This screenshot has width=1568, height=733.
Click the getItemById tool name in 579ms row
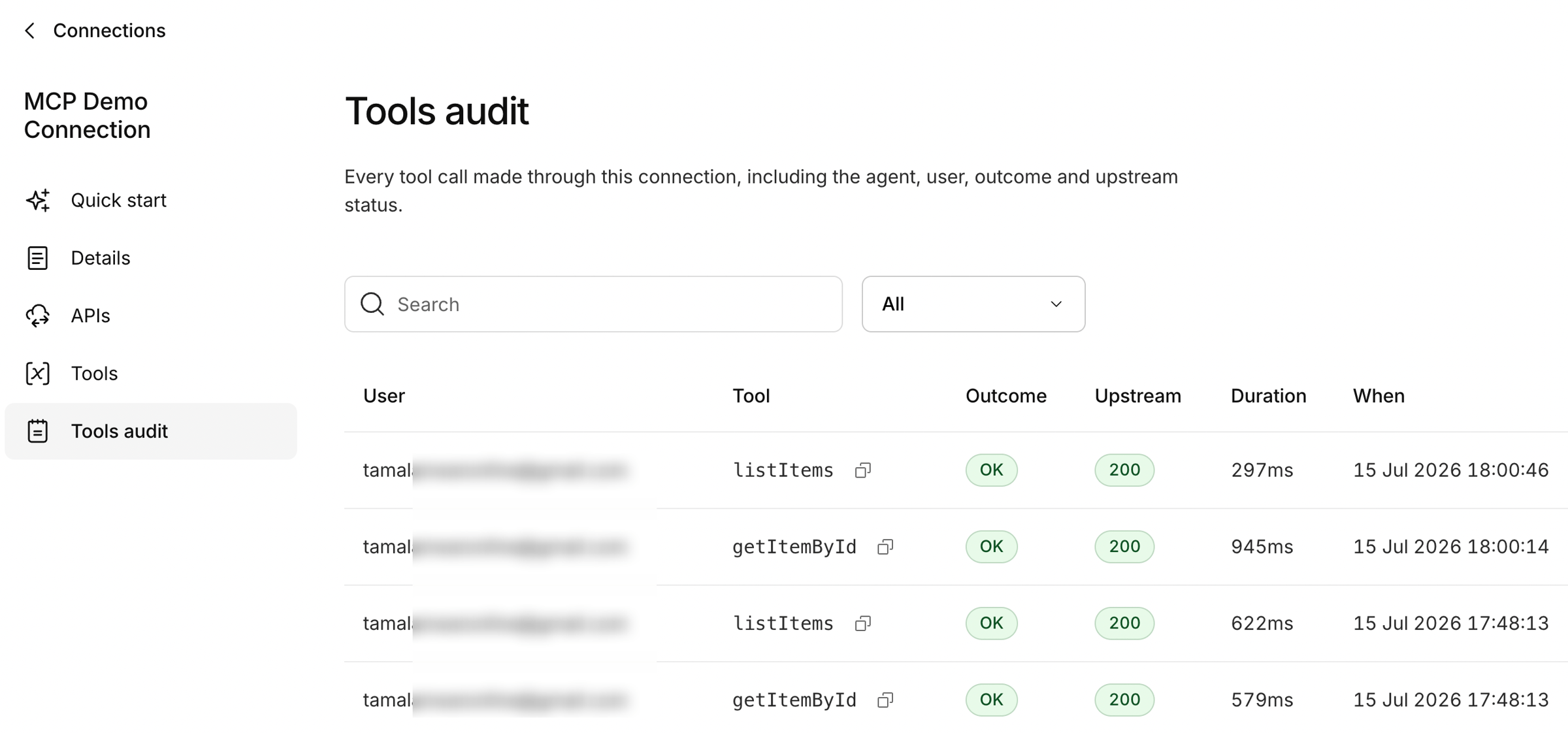[x=794, y=700]
